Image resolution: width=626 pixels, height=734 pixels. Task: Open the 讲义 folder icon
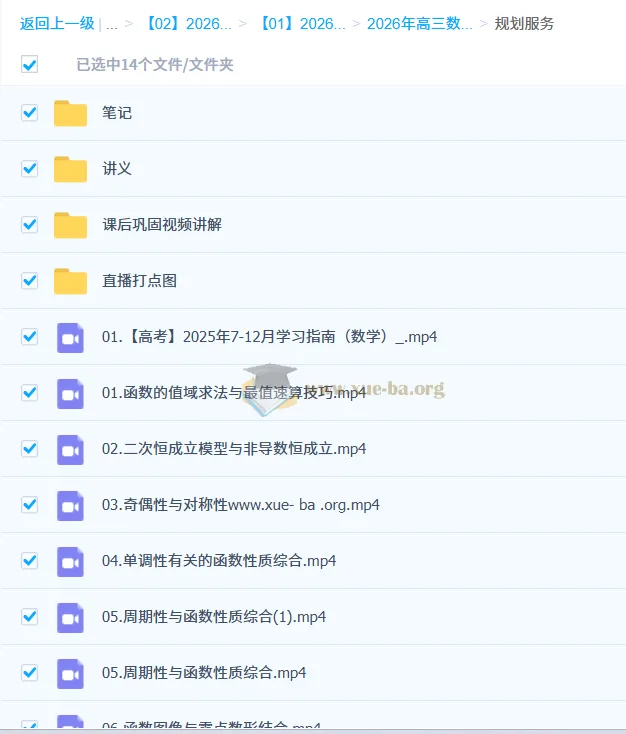70,169
